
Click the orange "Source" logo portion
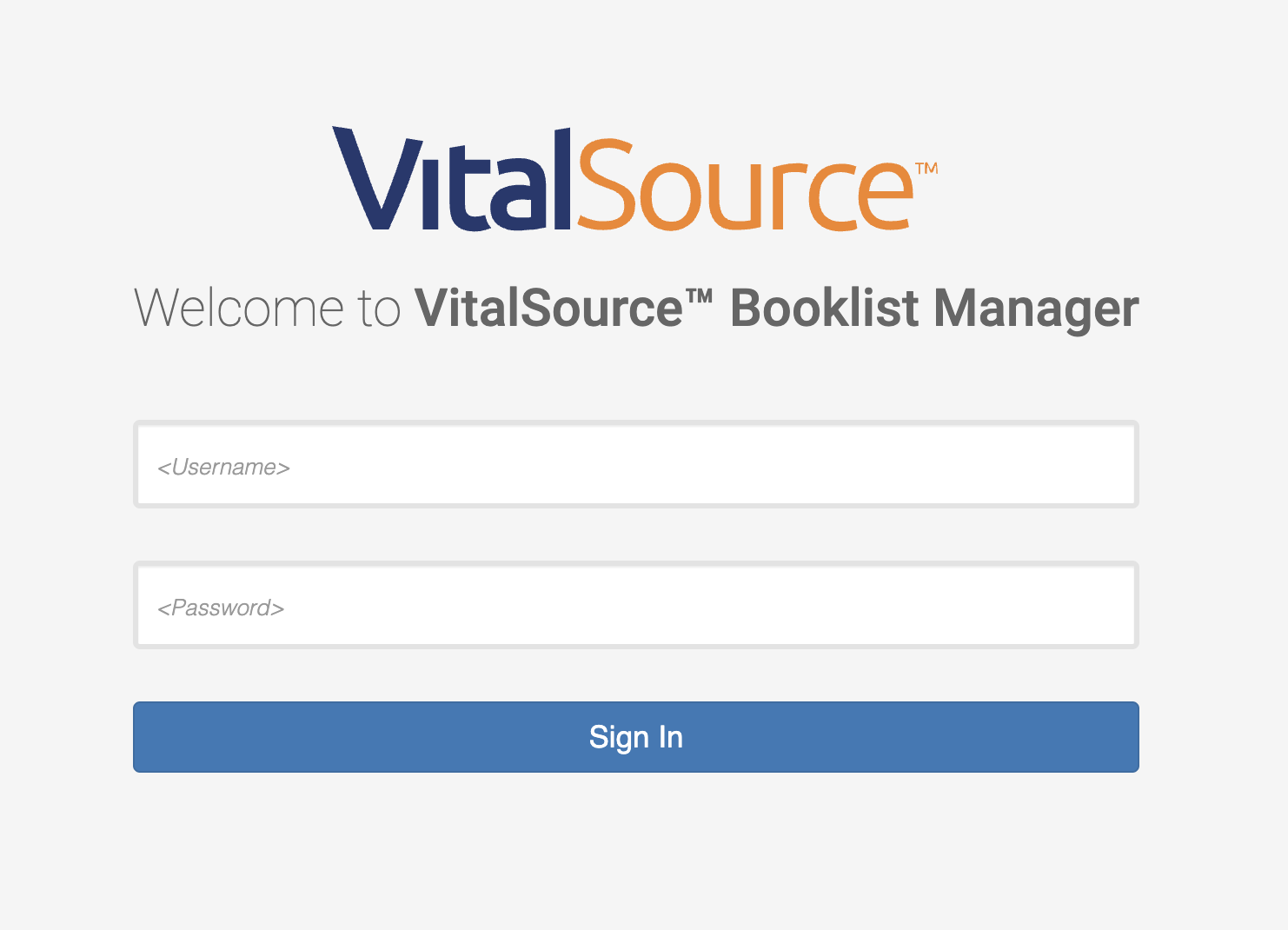pyautogui.click(x=746, y=184)
